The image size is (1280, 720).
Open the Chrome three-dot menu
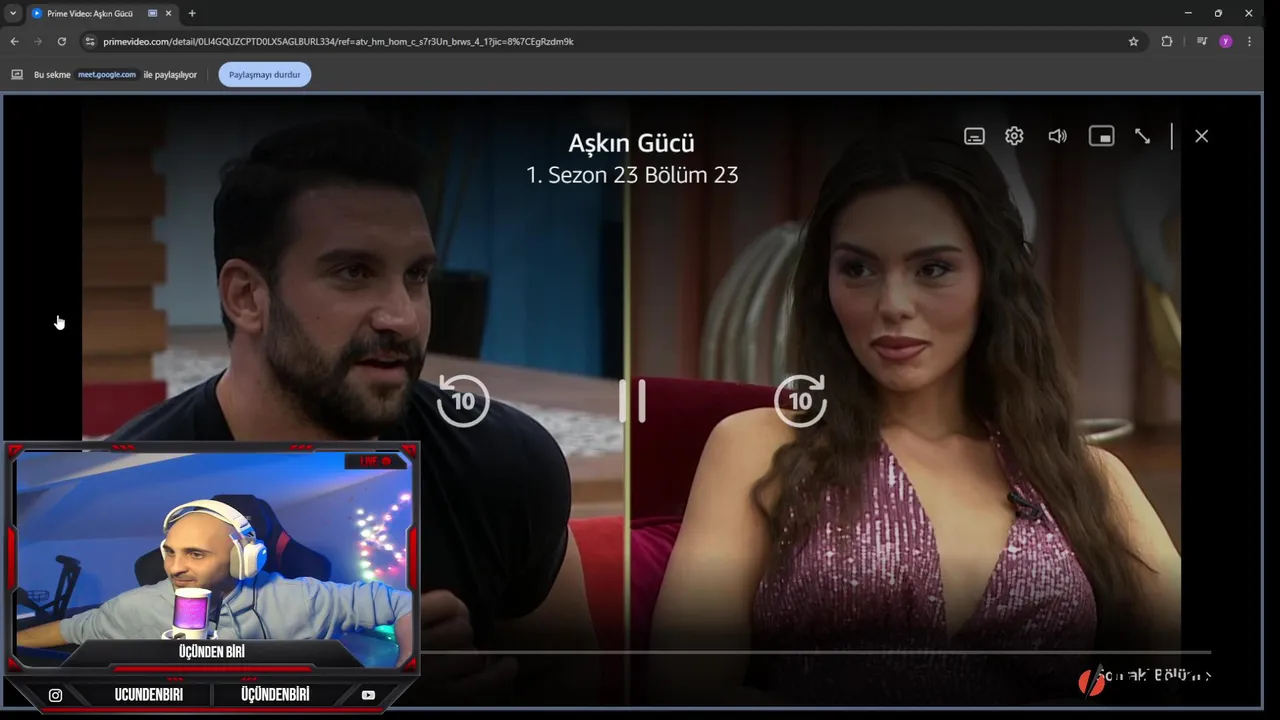click(1250, 41)
